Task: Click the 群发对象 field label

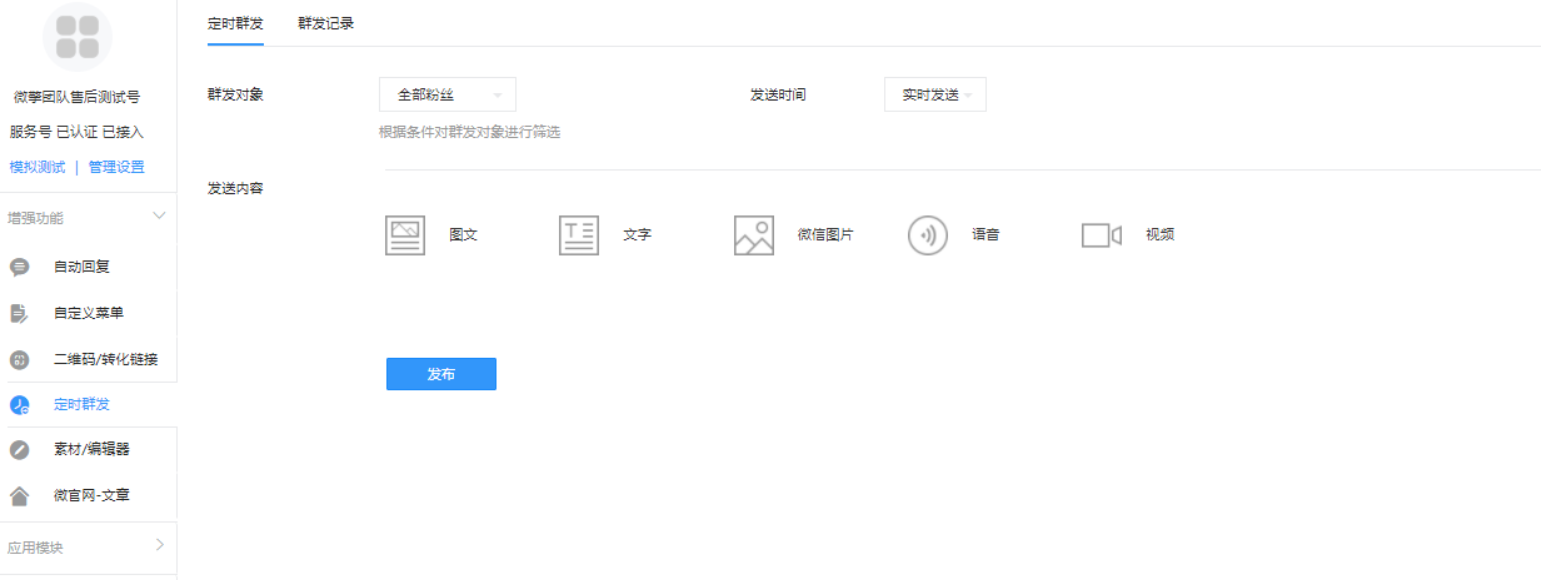Action: (x=235, y=95)
